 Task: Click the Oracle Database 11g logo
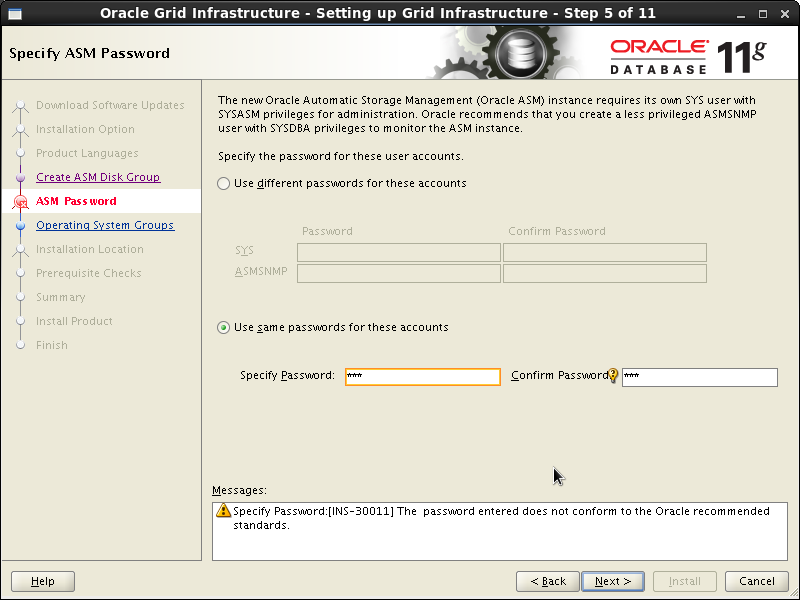688,57
